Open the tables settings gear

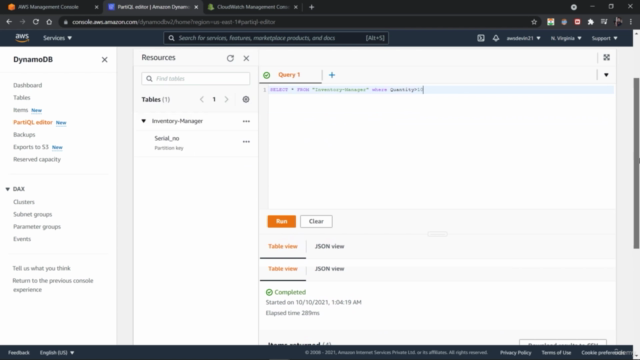click(246, 99)
